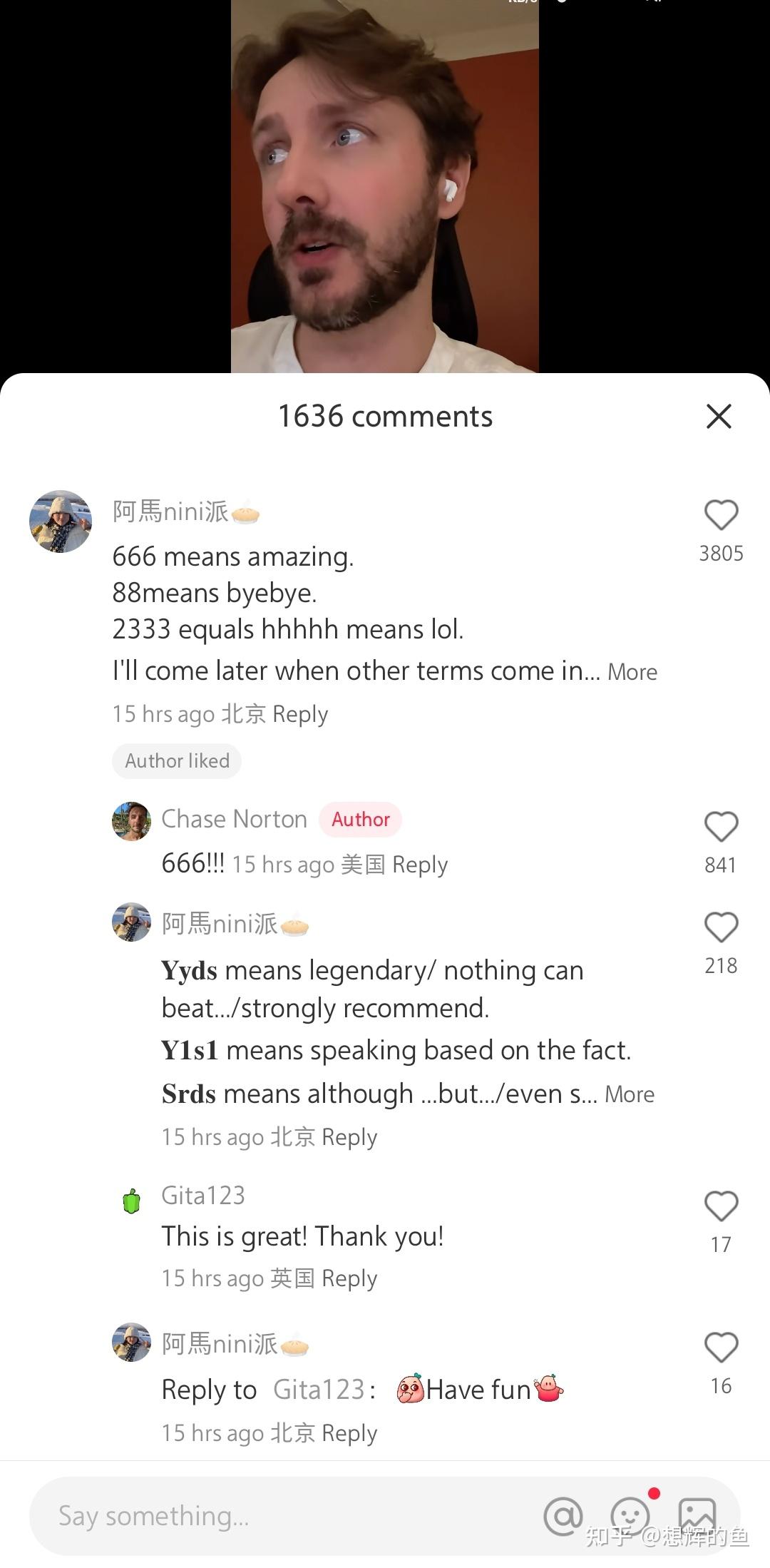Reply to Gita123's Thank you comment
Image resolution: width=770 pixels, height=1568 pixels.
click(349, 1278)
